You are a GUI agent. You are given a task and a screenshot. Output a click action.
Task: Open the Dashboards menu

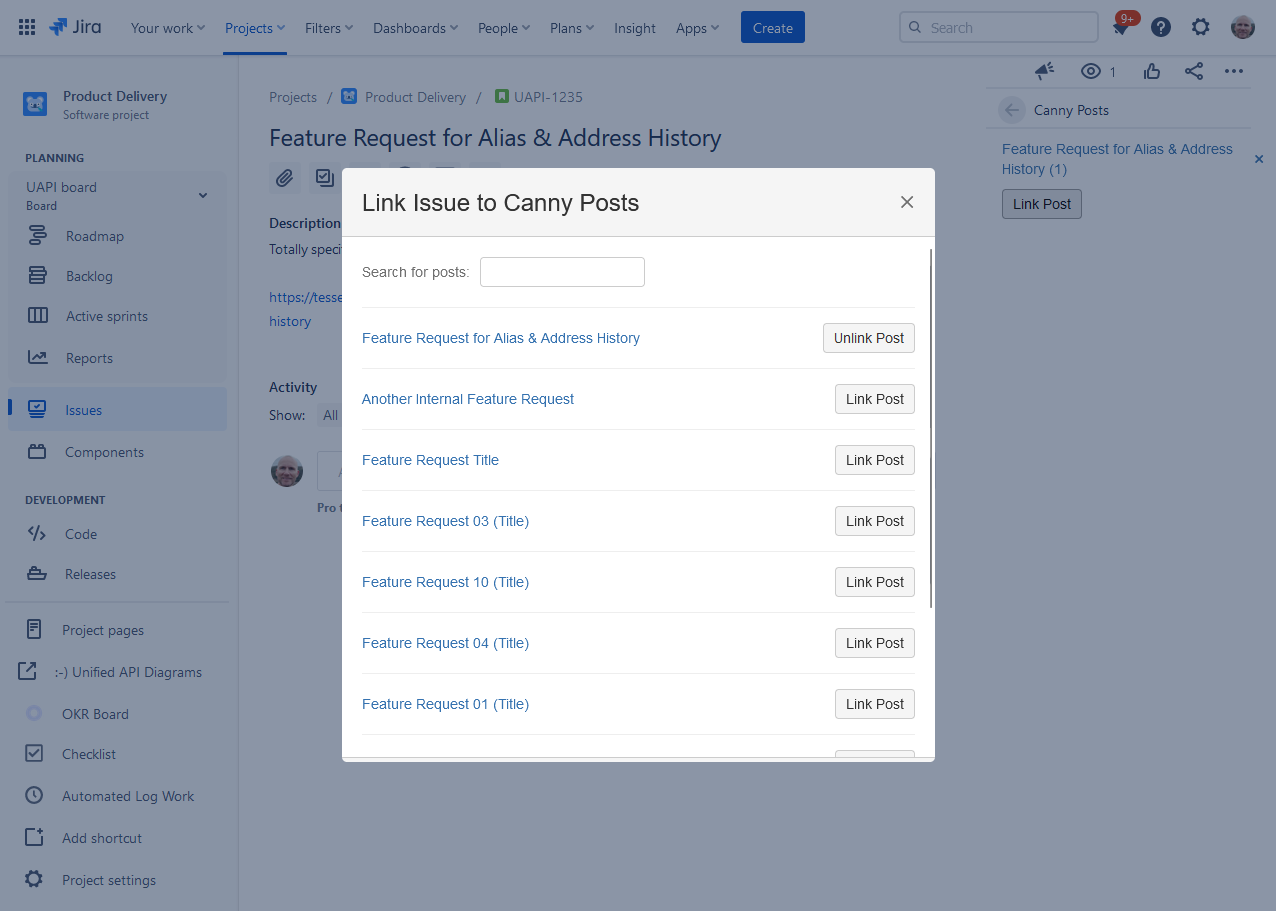[x=415, y=28]
